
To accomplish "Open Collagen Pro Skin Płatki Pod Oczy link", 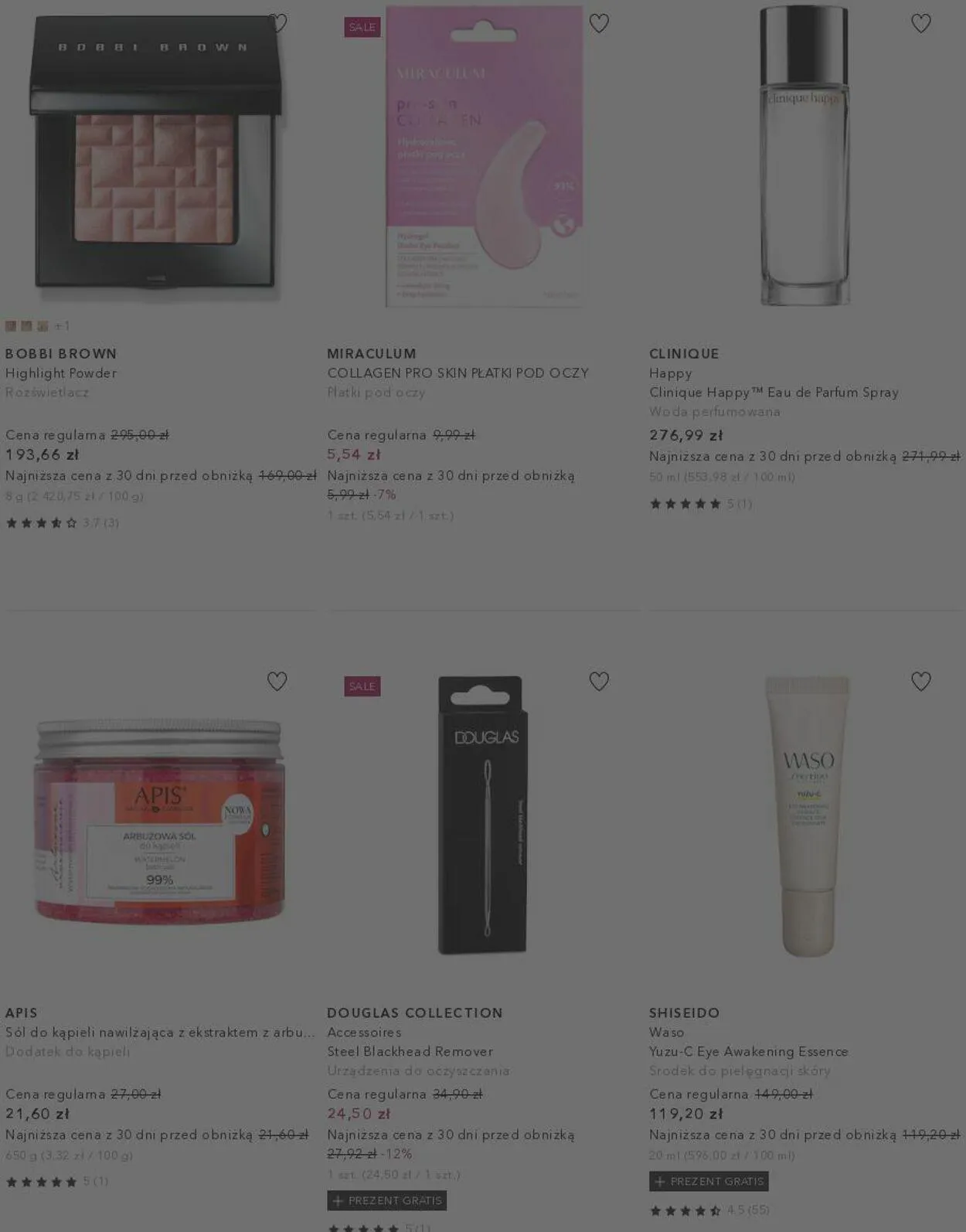I will pos(457,373).
